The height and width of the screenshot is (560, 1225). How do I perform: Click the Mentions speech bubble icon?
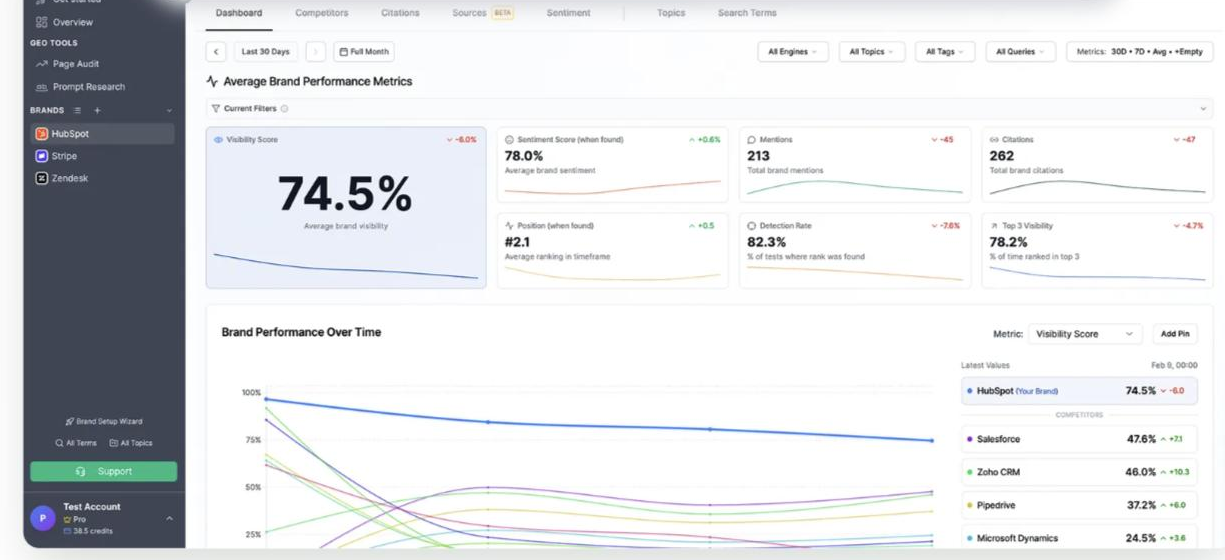click(x=752, y=140)
